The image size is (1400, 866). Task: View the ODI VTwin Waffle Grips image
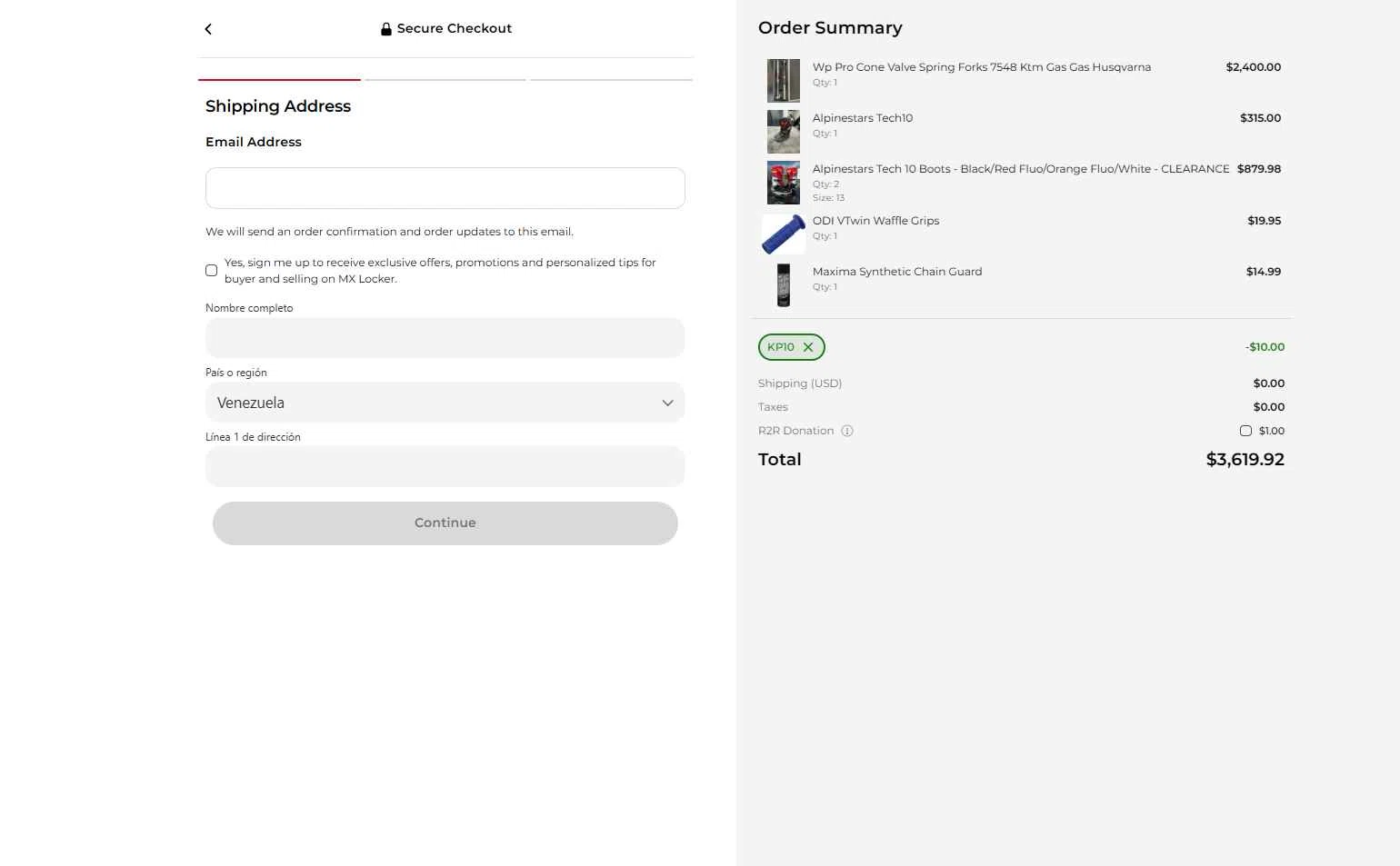[784, 234]
